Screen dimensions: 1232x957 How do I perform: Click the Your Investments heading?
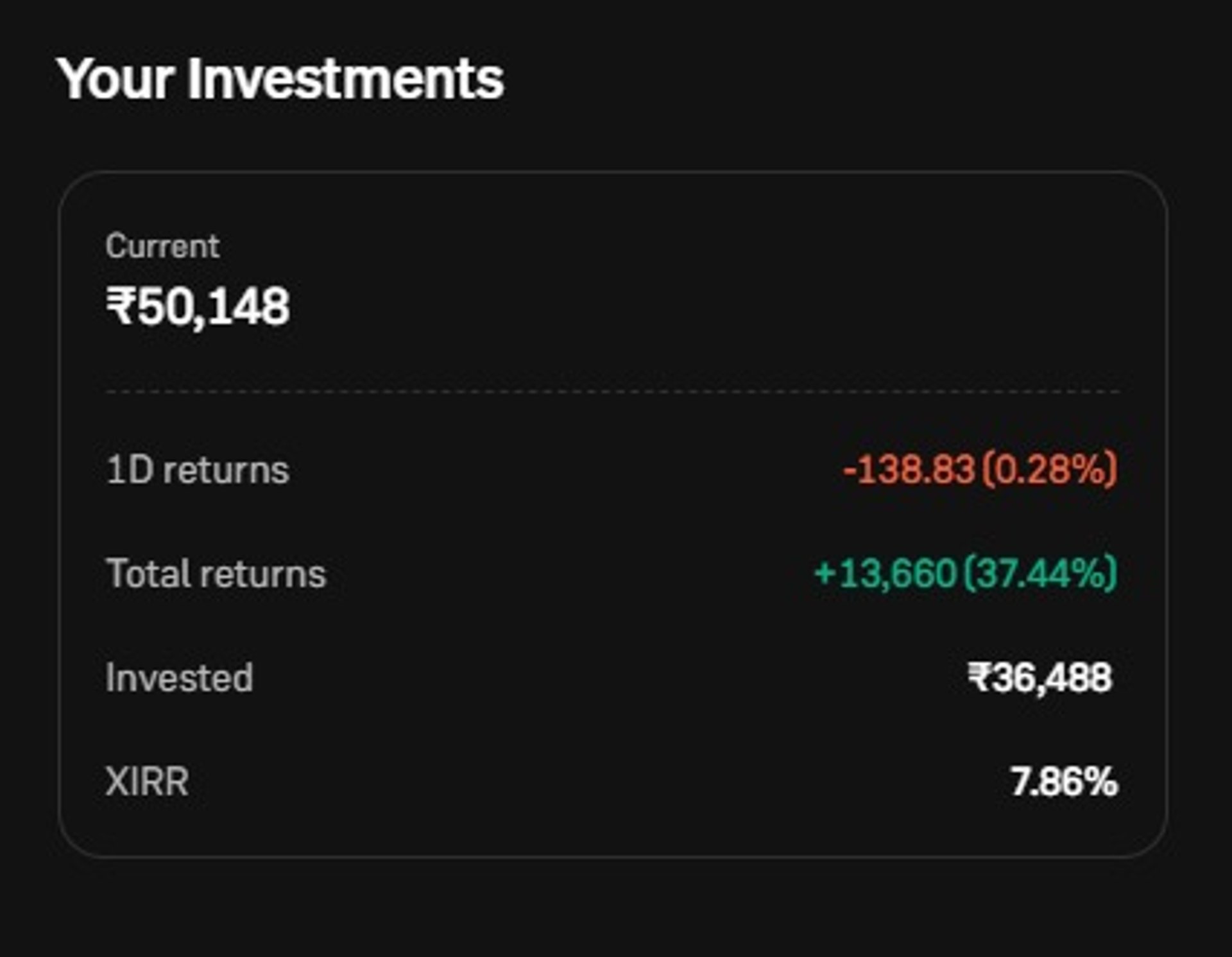(280, 79)
